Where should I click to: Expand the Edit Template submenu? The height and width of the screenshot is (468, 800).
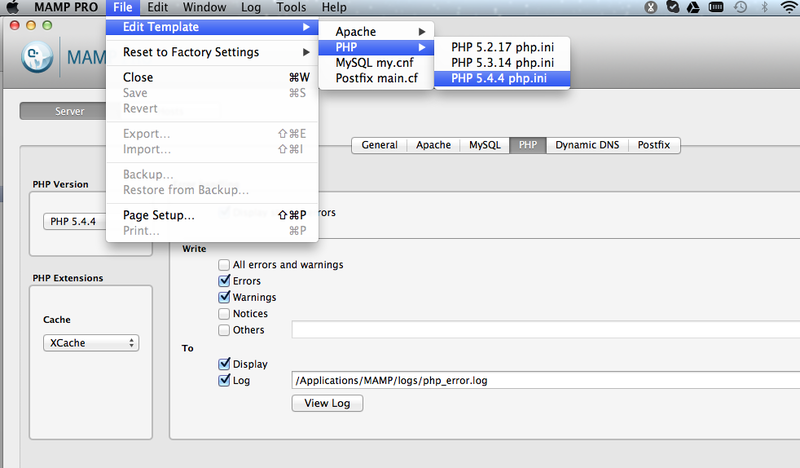[x=212, y=27]
